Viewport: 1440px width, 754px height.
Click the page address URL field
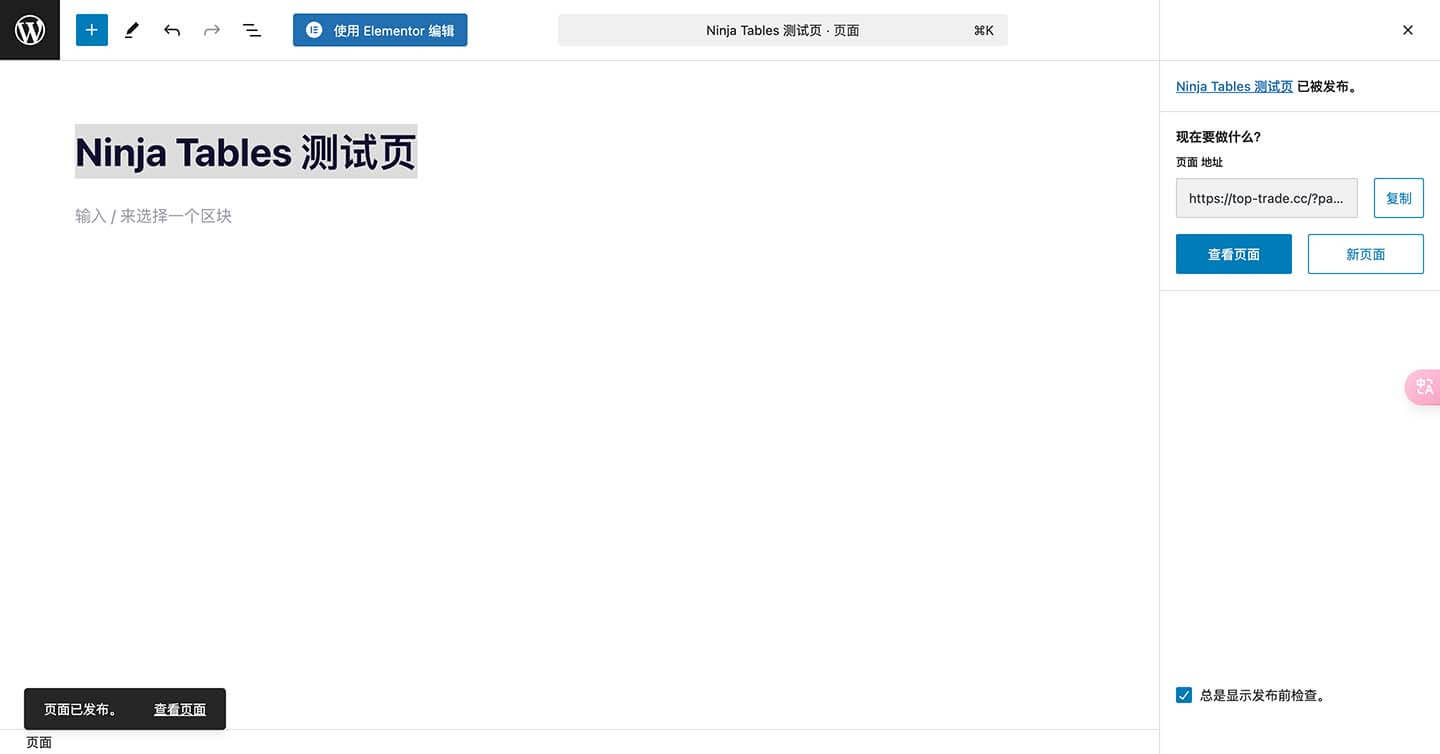1267,198
